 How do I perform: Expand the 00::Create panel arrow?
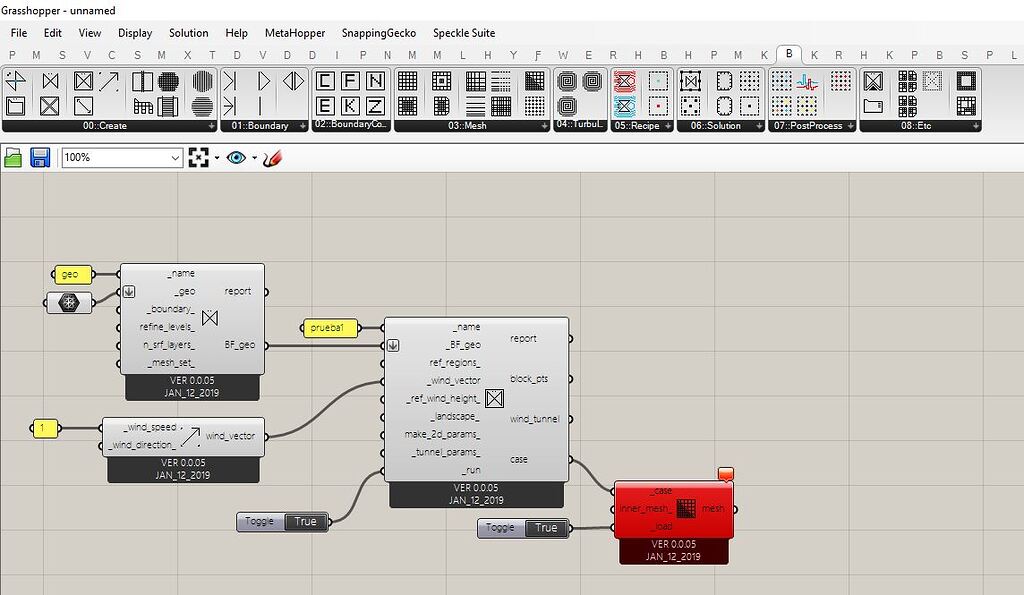click(211, 126)
